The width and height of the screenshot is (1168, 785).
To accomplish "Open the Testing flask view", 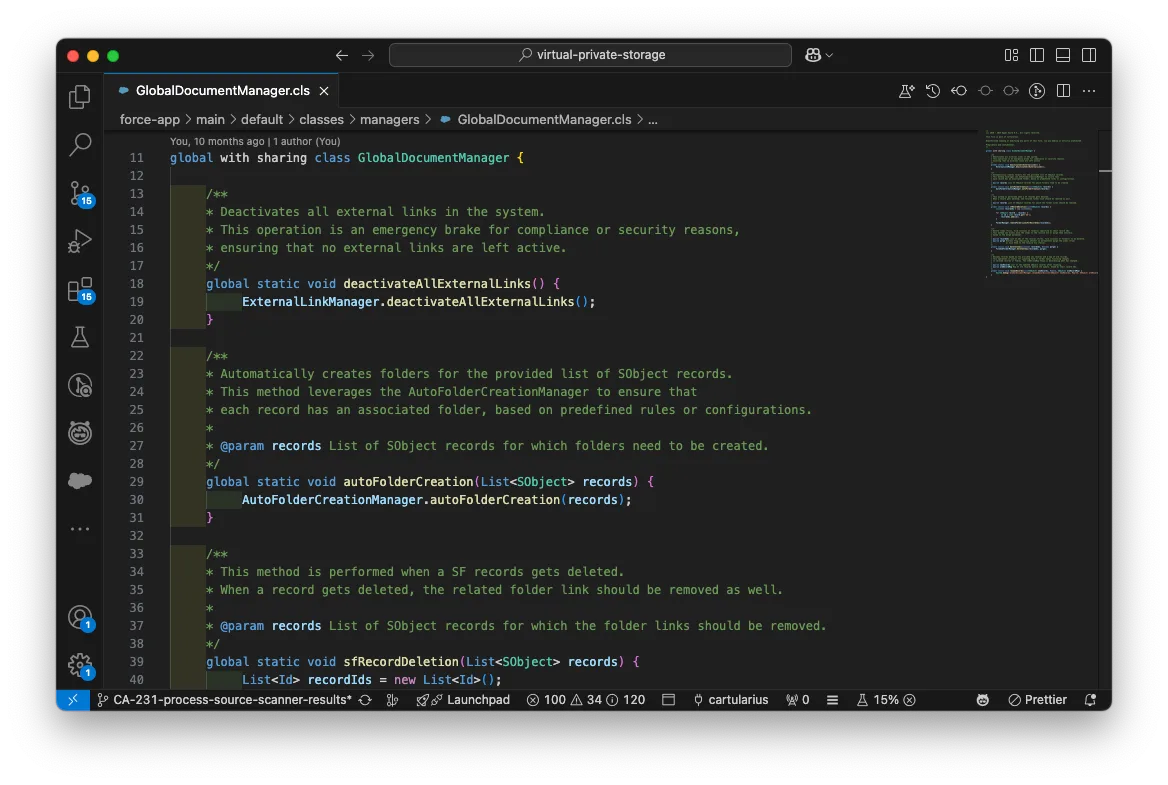I will (80, 337).
